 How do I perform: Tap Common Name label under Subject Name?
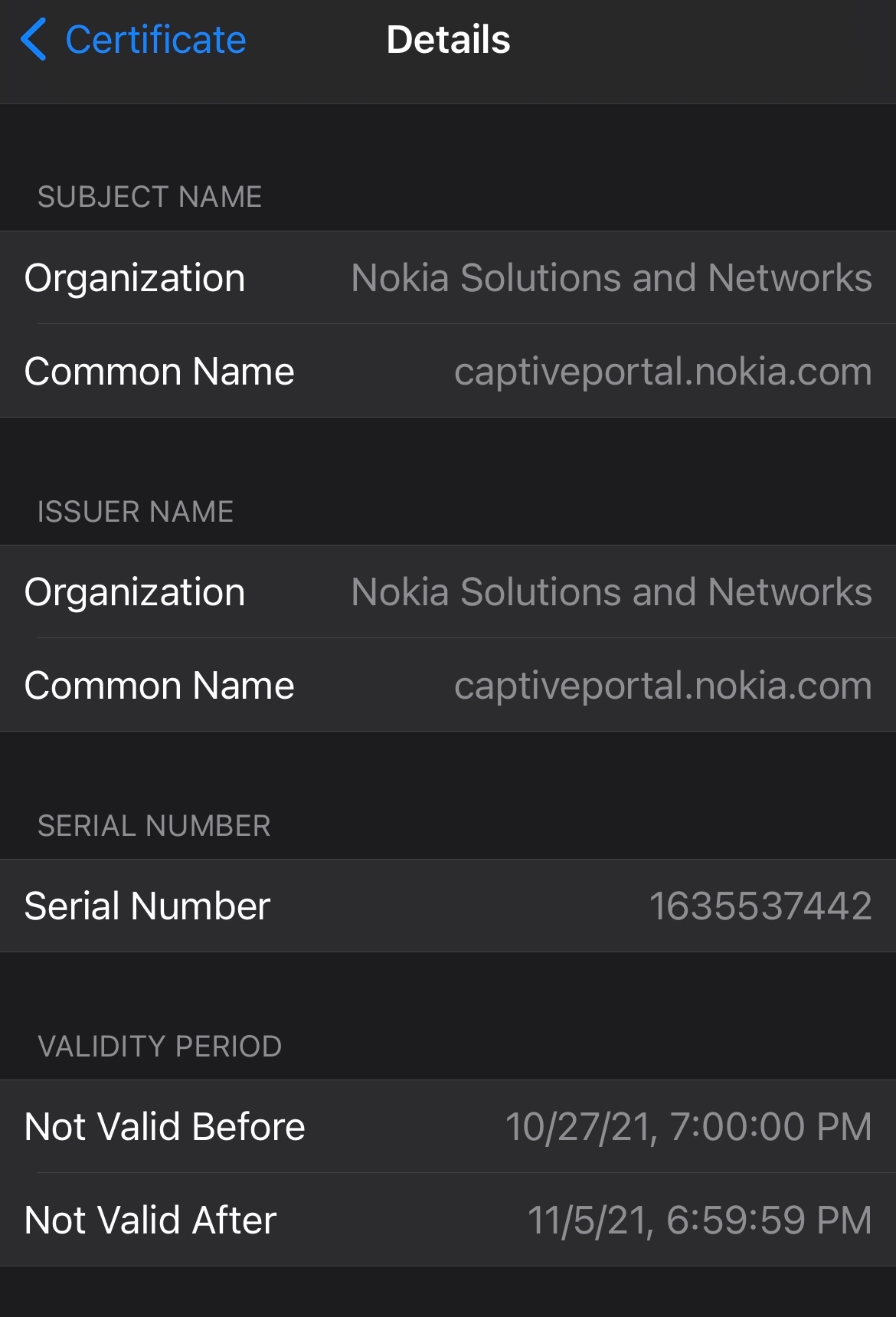tap(159, 372)
